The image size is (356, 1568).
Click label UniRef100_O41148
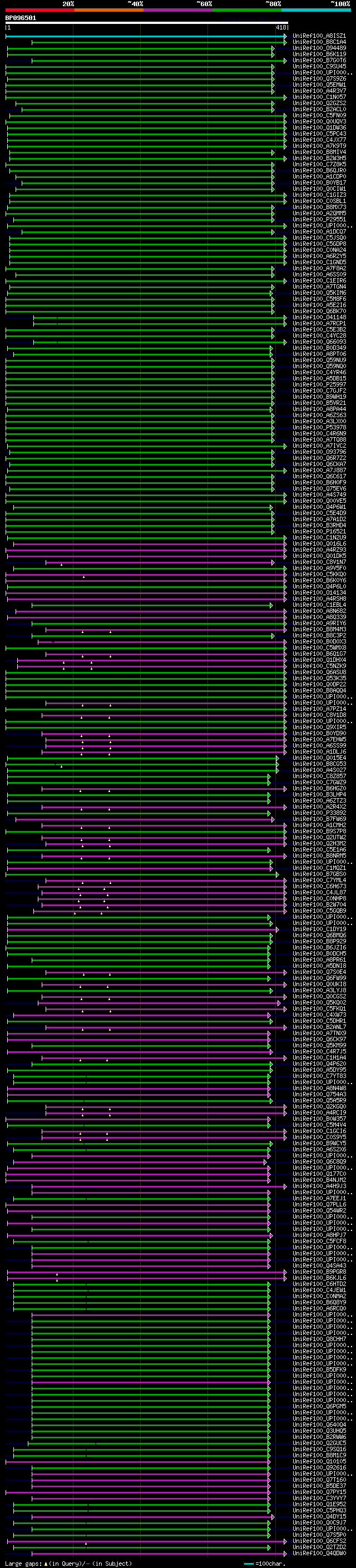pyautogui.click(x=319, y=317)
